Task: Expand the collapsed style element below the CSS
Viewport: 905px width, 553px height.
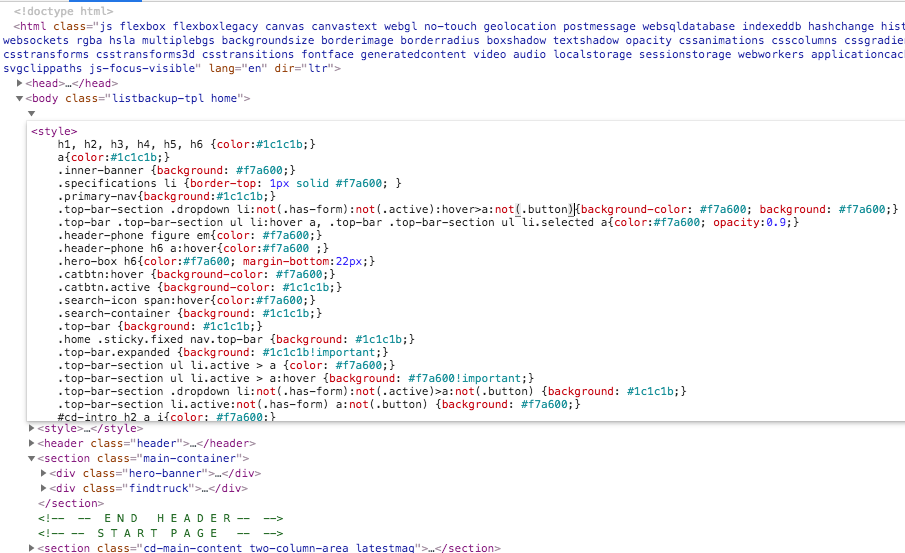Action: point(32,429)
